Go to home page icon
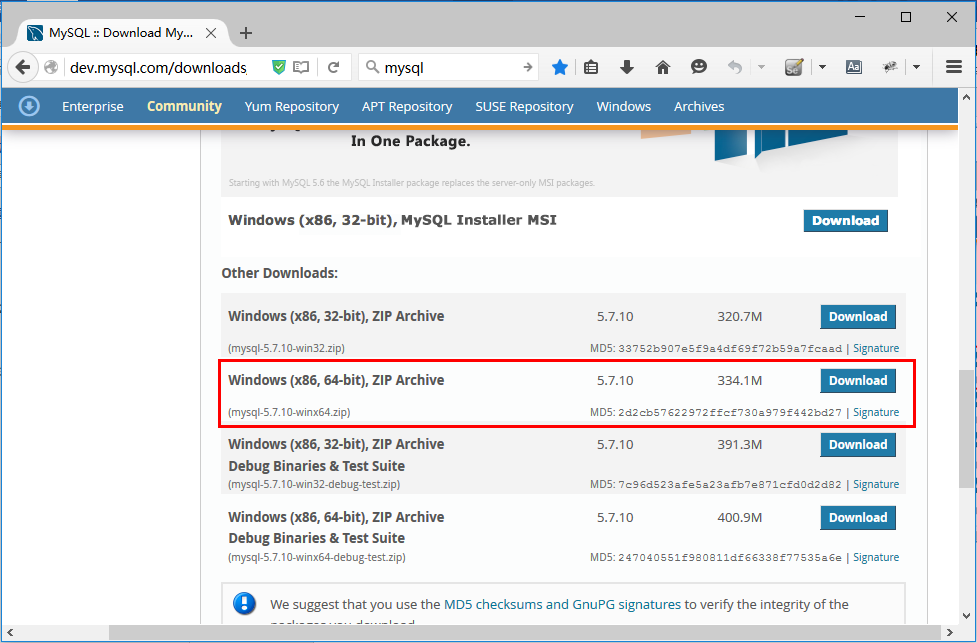Screen dimensions: 977x643 (663, 67)
